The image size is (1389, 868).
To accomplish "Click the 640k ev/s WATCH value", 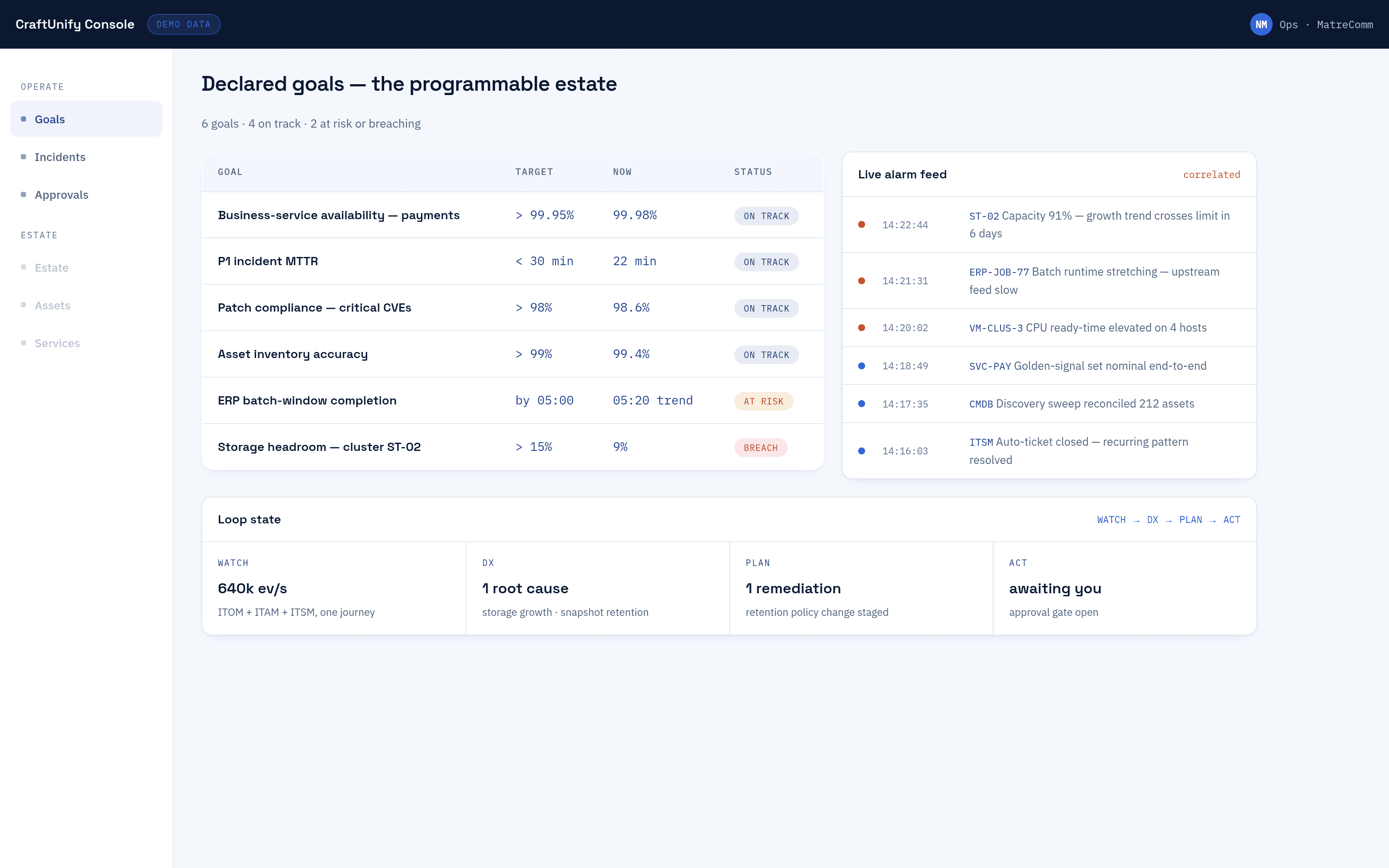I will pyautogui.click(x=253, y=589).
